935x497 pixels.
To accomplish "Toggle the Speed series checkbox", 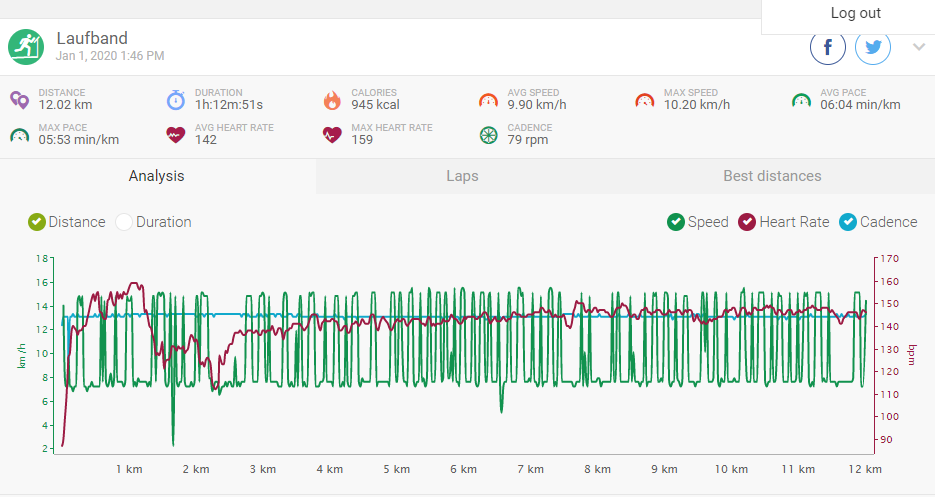I will [x=676, y=222].
